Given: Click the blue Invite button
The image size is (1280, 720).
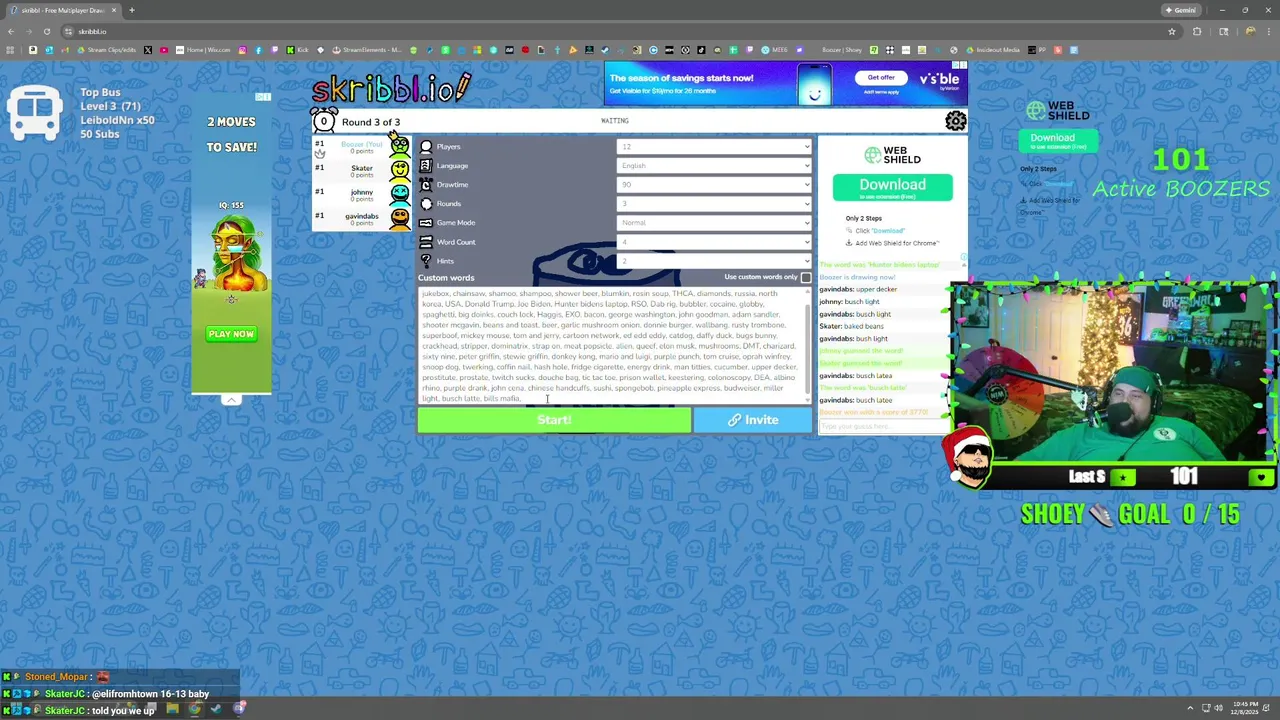Looking at the screenshot, I should [753, 420].
